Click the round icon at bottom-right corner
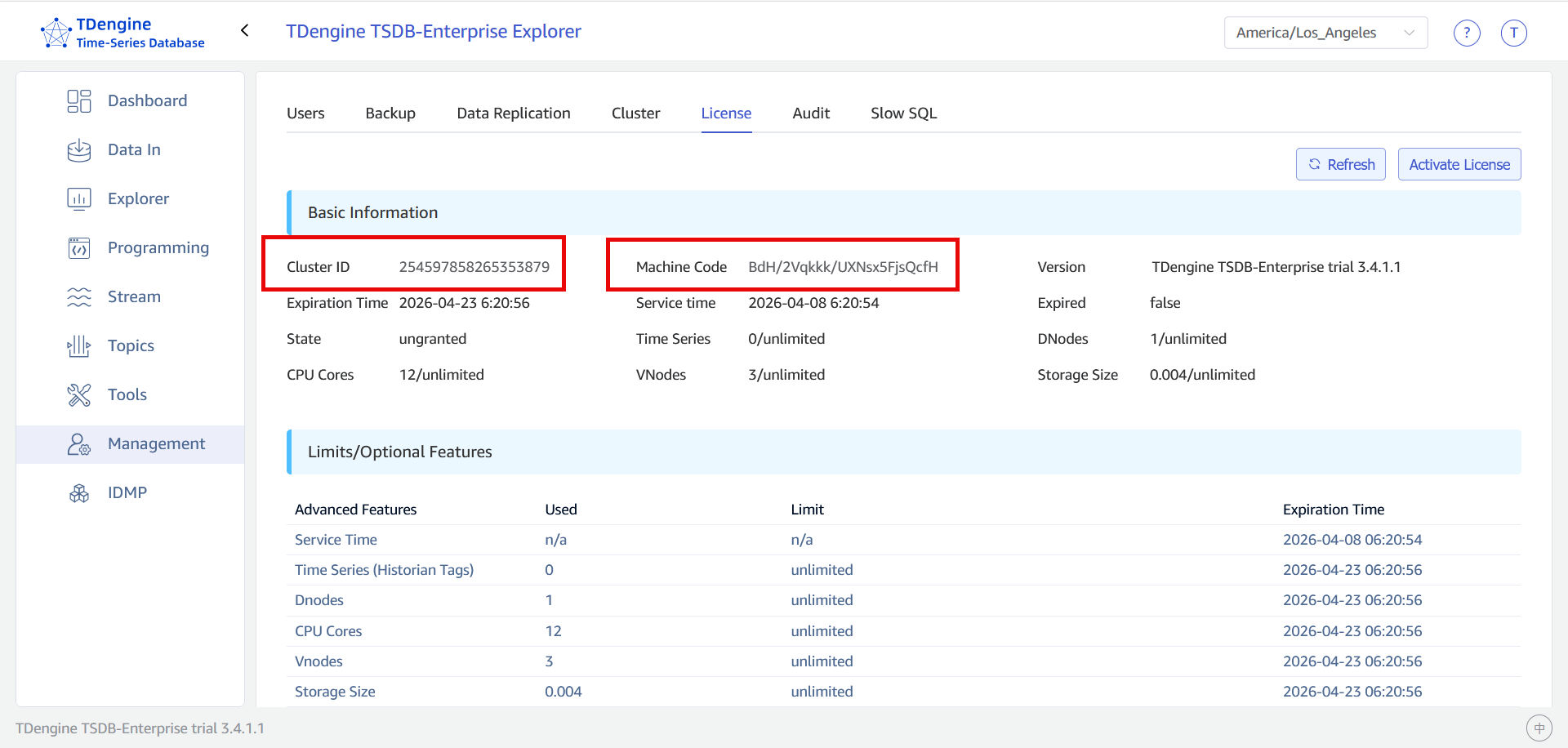The width and height of the screenshot is (1568, 748). [1539, 728]
